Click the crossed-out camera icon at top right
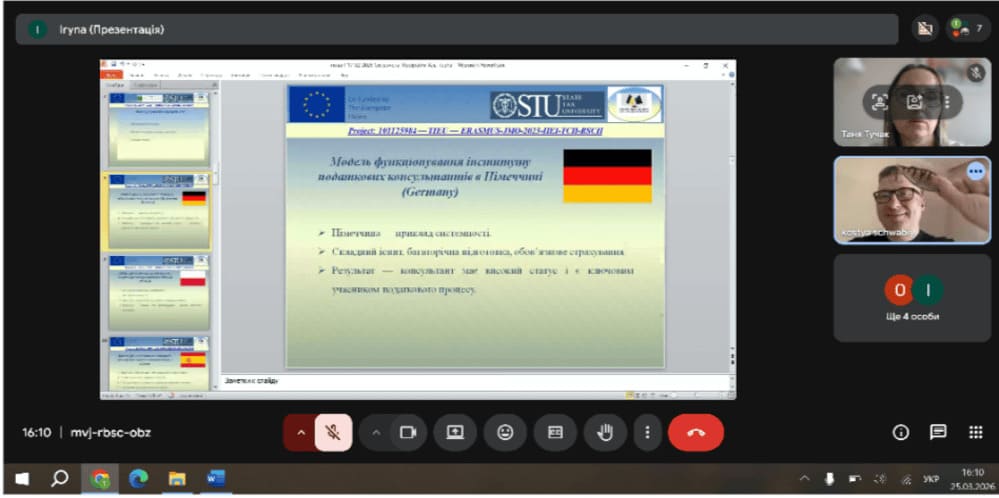999x498 pixels. [x=924, y=29]
